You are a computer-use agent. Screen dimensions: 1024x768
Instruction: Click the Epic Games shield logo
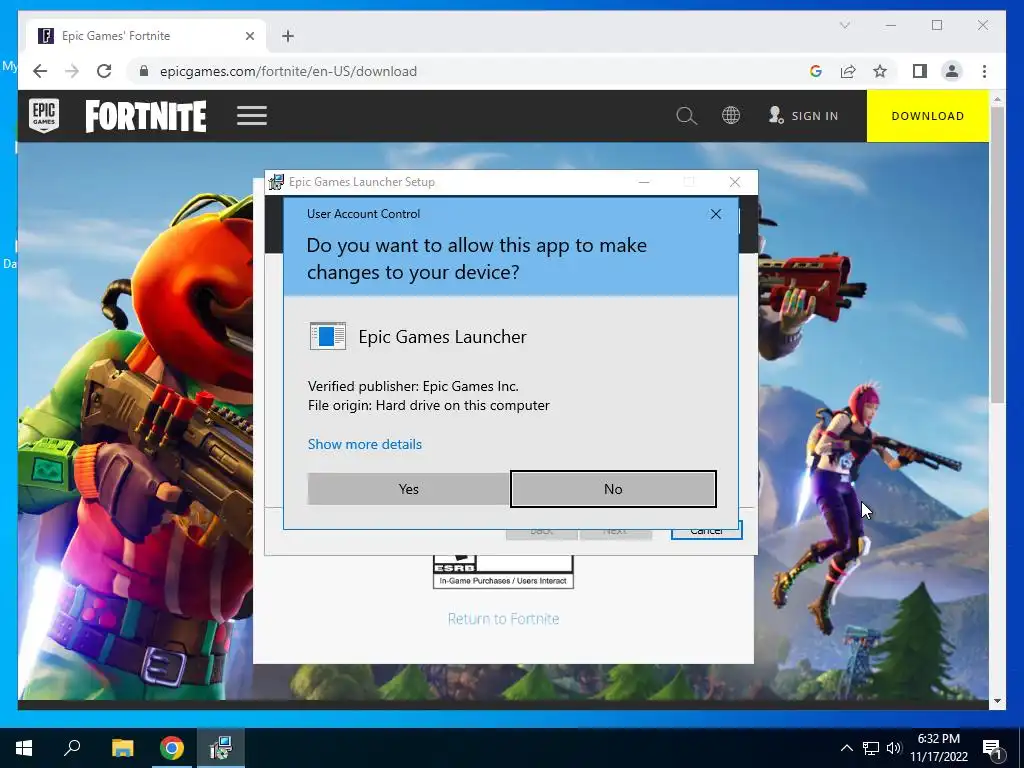tap(44, 116)
